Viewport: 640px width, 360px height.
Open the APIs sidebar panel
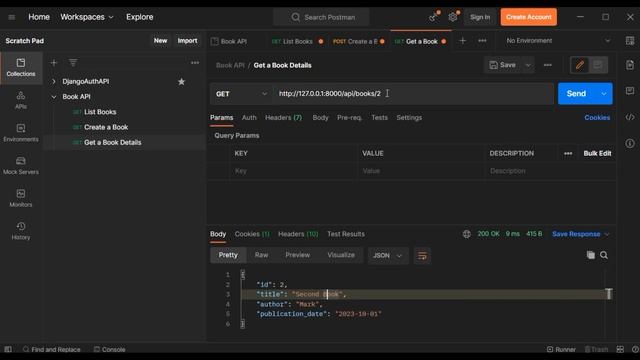click(21, 100)
